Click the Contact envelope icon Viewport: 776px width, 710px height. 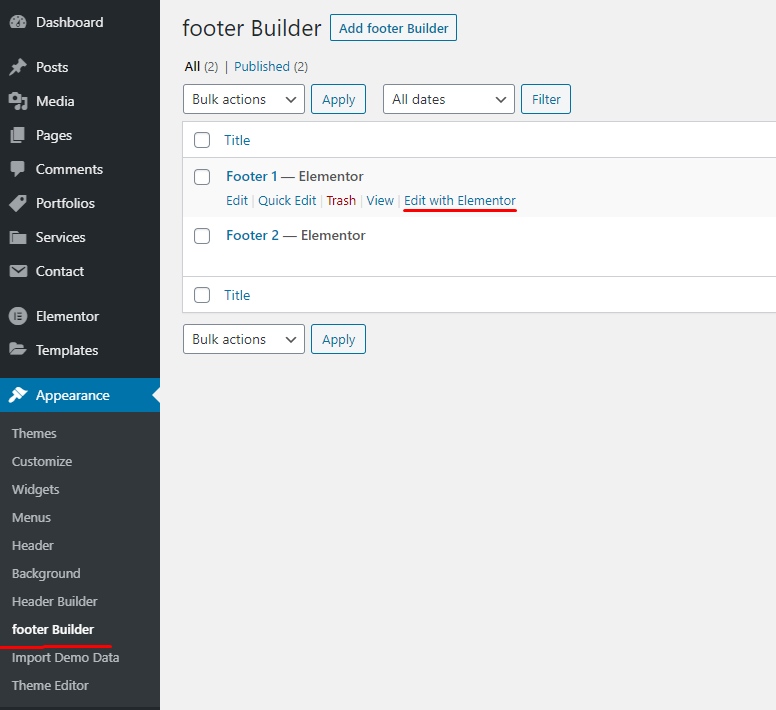(18, 271)
